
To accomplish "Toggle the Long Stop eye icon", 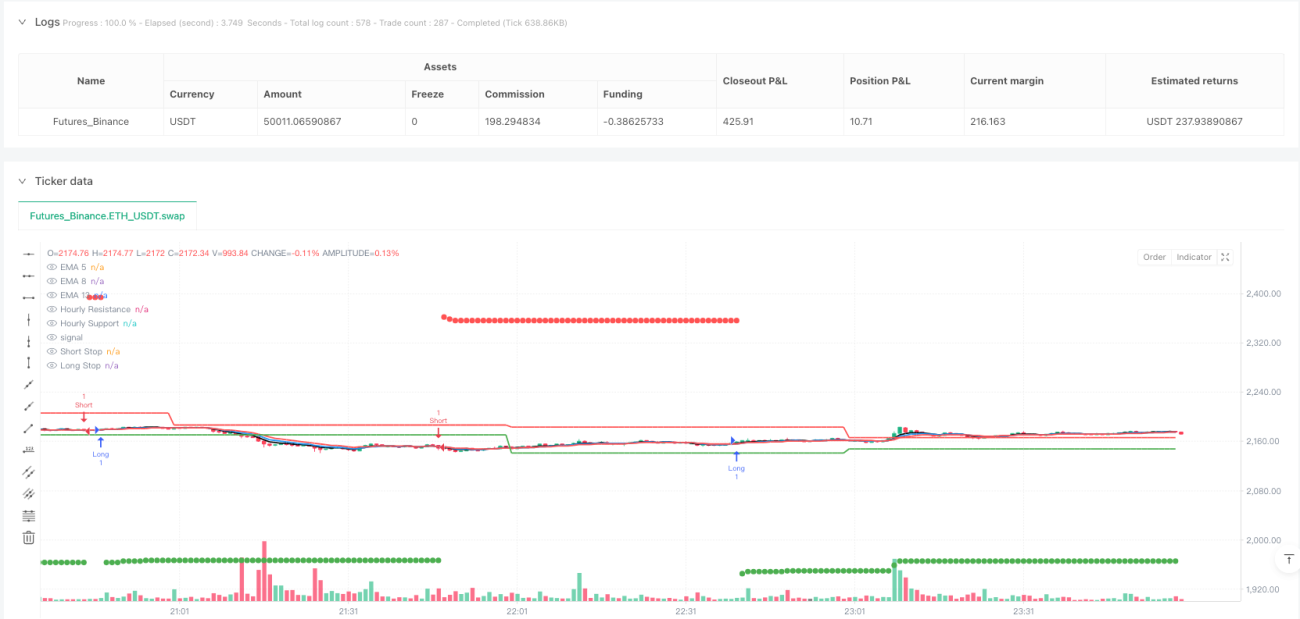I will (x=52, y=365).
